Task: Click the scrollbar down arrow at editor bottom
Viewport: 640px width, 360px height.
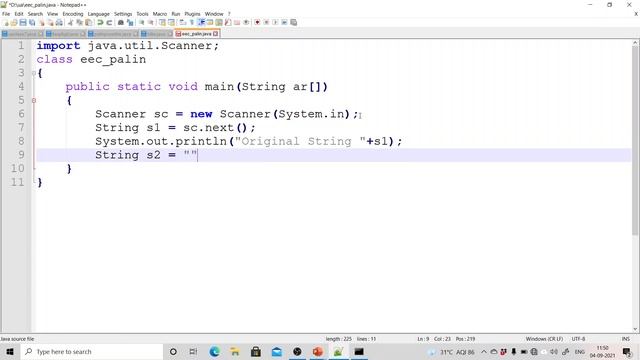Action: pyautogui.click(x=636, y=329)
